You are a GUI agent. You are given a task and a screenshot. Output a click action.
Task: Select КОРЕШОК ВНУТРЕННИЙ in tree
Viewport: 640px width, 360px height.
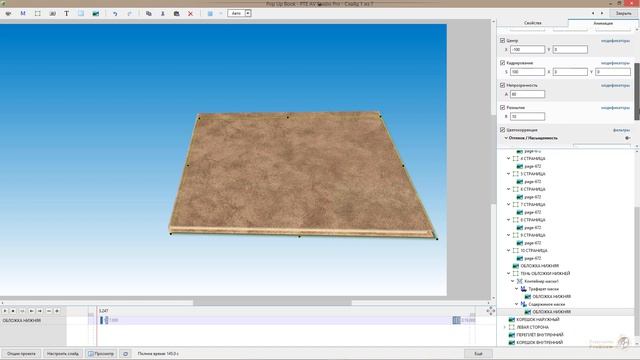540,342
